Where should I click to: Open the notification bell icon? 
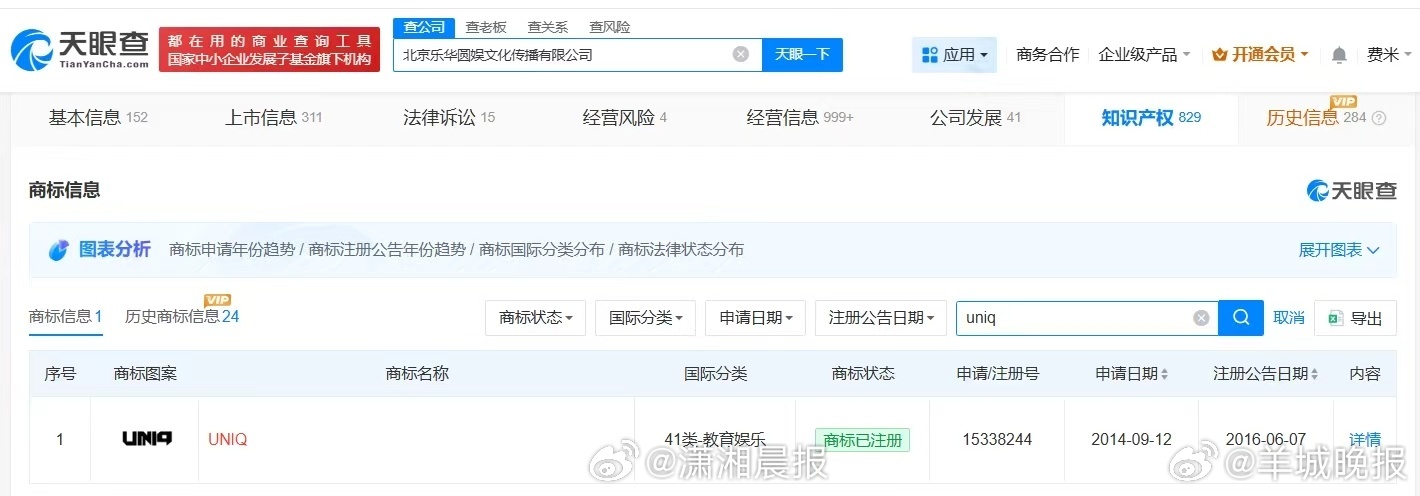(x=1339, y=55)
